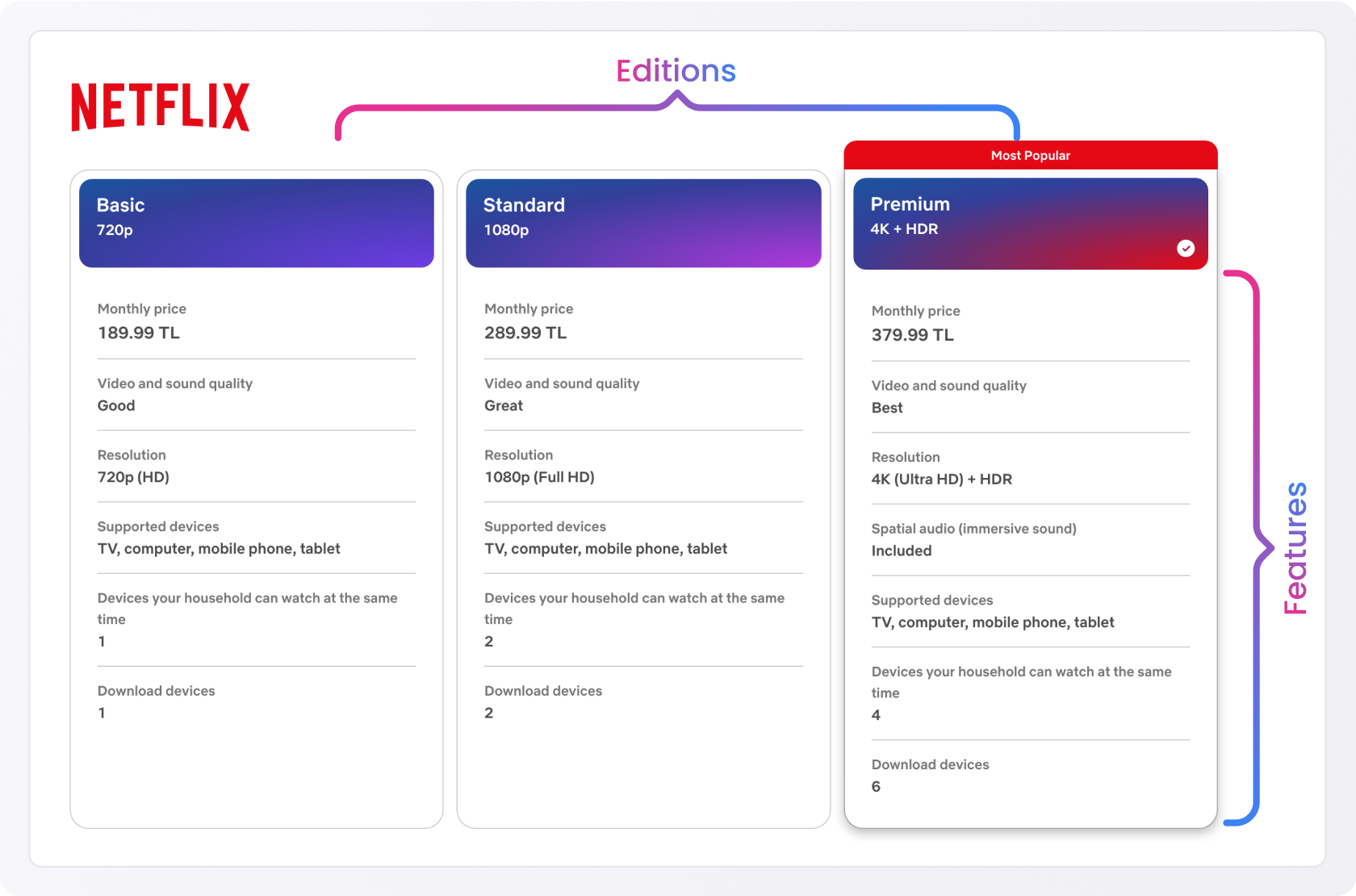Choose the Premium 4K + HDR plan header
Image resolution: width=1356 pixels, height=896 pixels.
tap(1029, 223)
